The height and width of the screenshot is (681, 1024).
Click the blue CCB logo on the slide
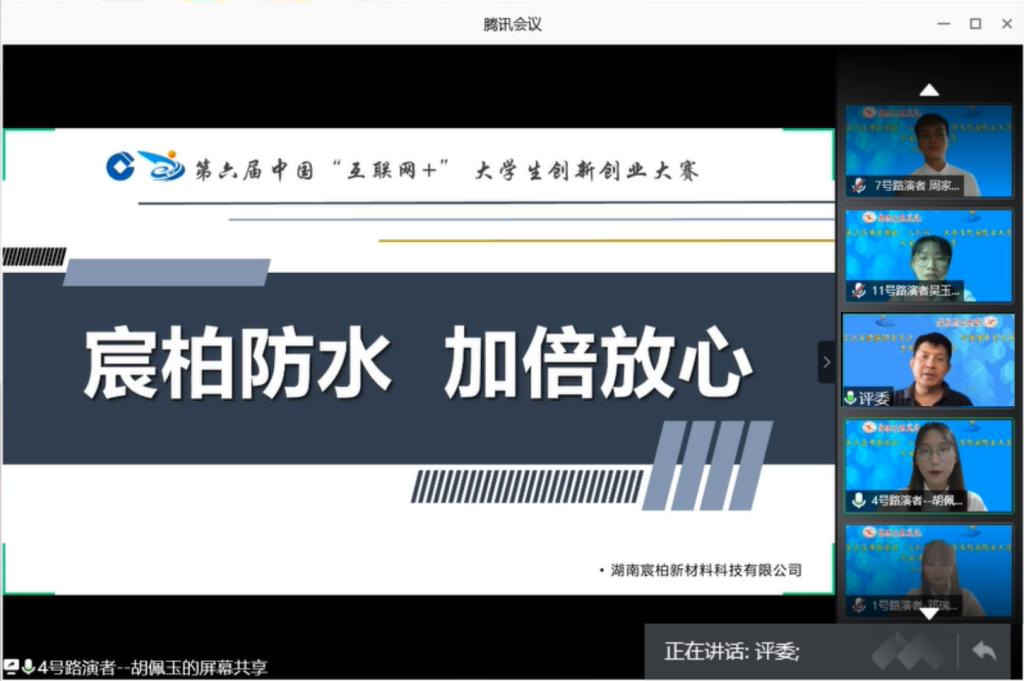(121, 166)
